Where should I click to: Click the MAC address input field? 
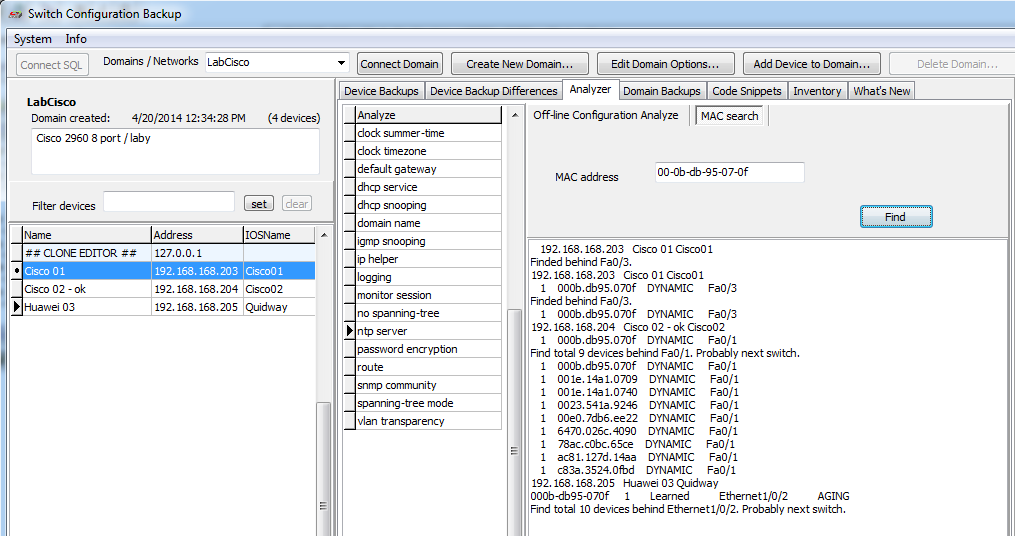[729, 173]
